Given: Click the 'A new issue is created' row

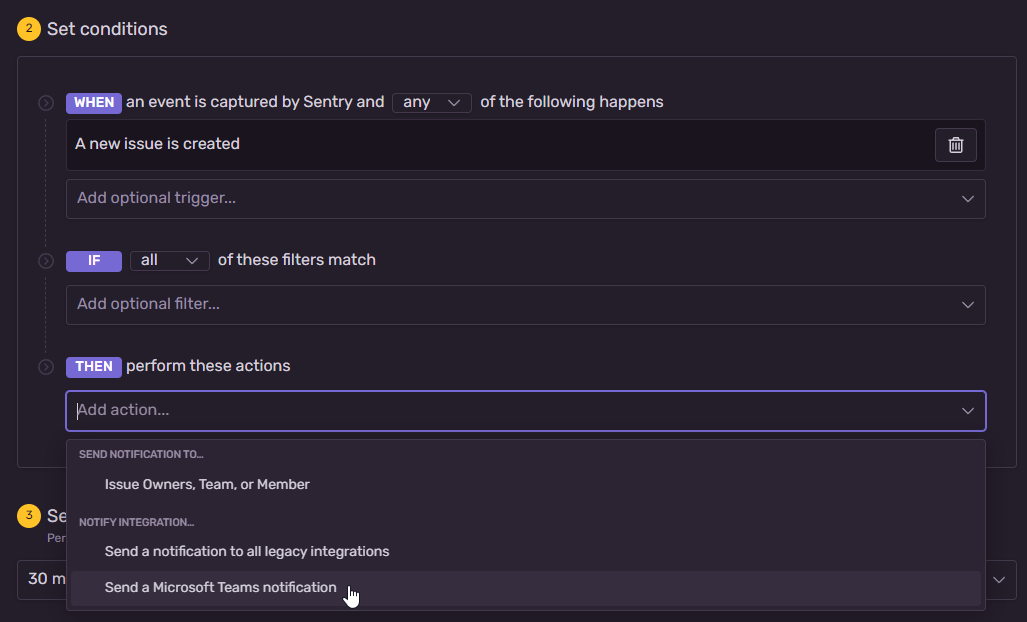Looking at the screenshot, I should point(500,145).
